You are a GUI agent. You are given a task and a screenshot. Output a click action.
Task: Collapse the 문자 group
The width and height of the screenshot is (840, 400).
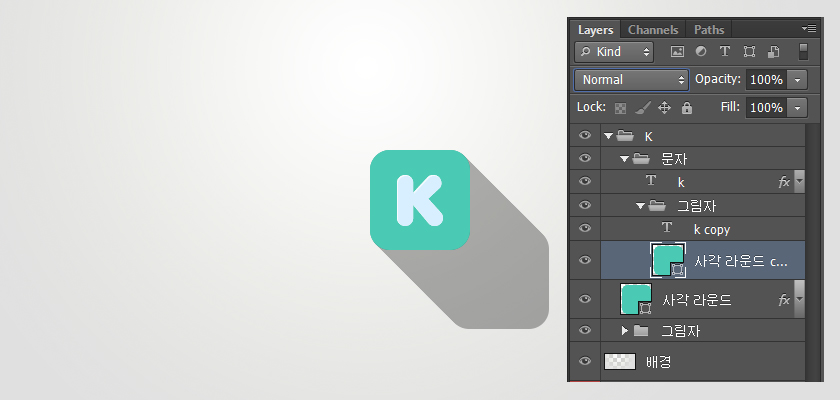(x=624, y=159)
